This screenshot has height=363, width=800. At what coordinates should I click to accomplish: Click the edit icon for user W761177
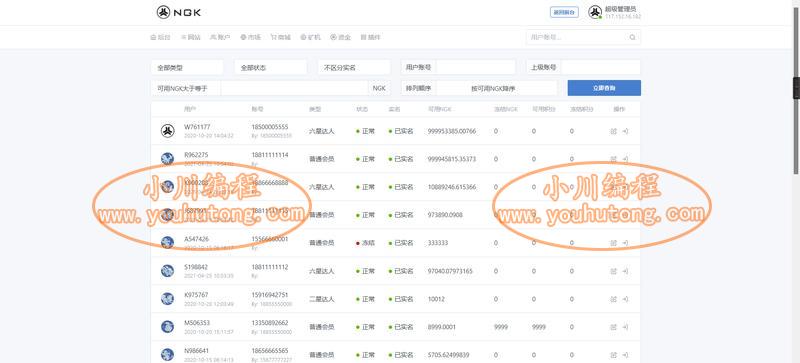[x=614, y=131]
